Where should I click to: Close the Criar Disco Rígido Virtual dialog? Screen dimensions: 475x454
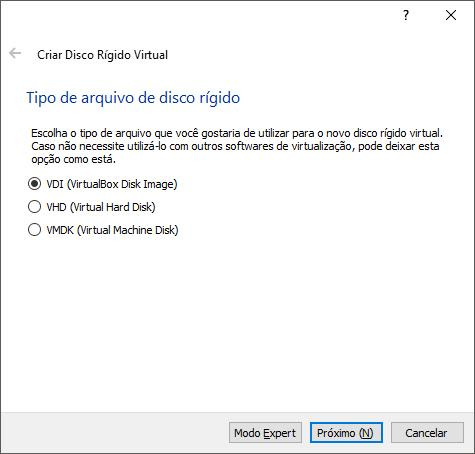tap(451, 15)
